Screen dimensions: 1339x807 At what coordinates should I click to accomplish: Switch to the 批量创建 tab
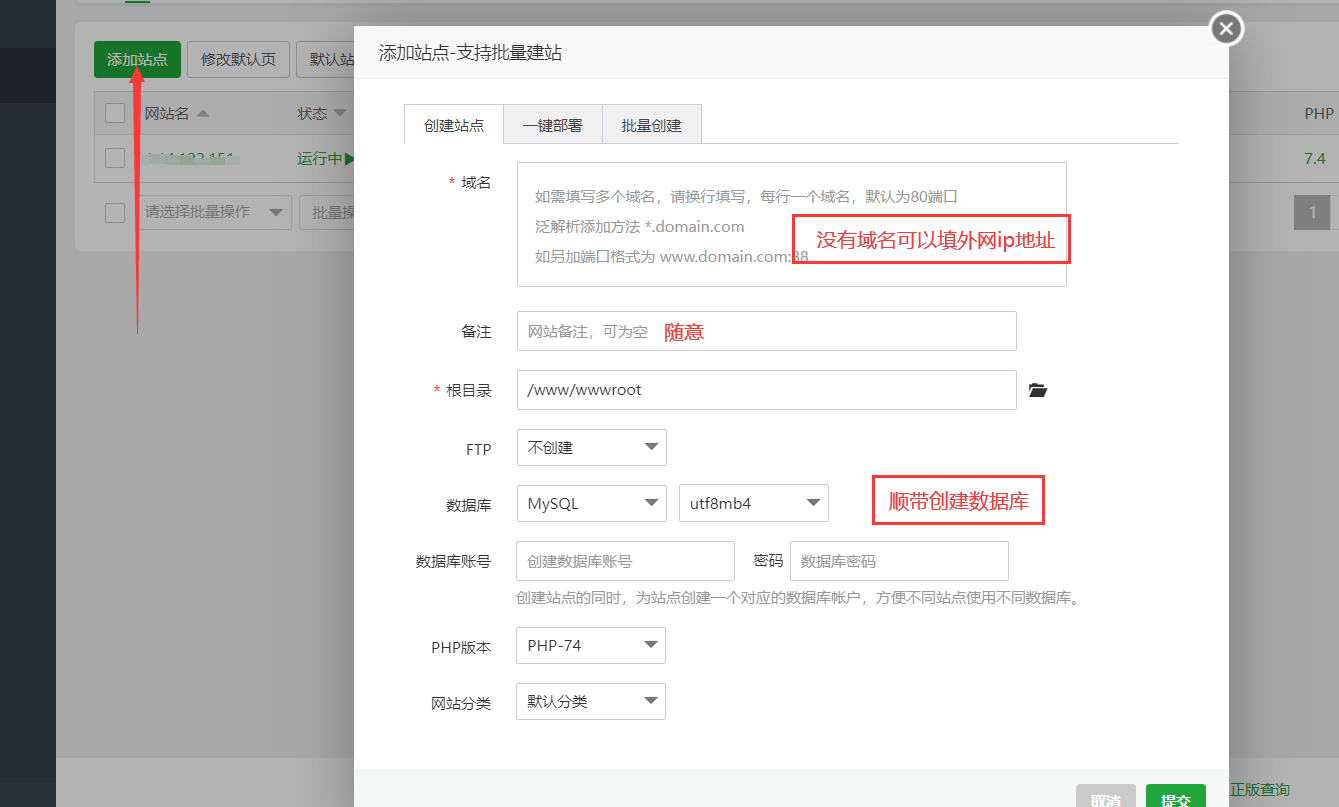[x=651, y=125]
